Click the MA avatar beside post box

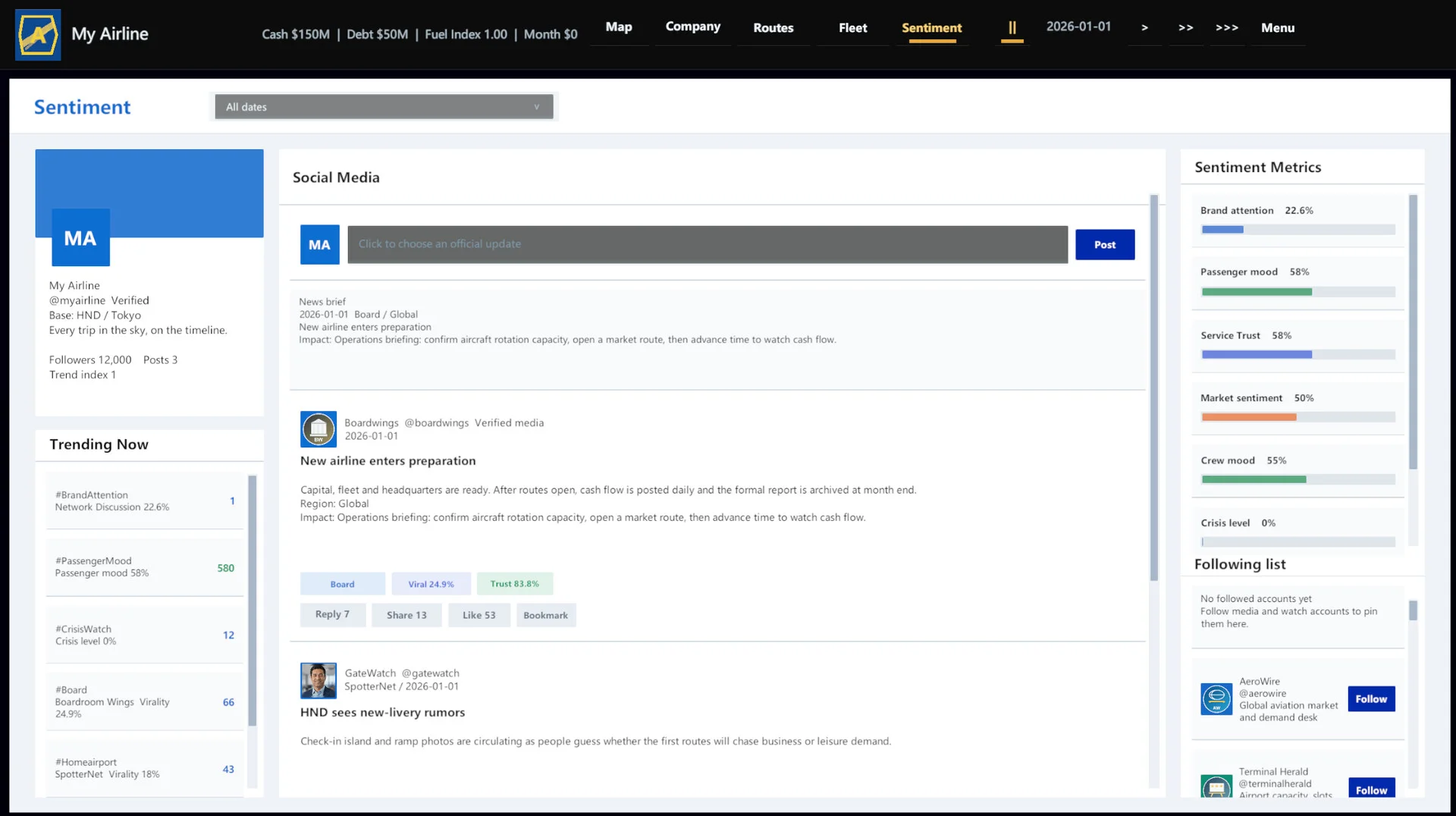(319, 244)
